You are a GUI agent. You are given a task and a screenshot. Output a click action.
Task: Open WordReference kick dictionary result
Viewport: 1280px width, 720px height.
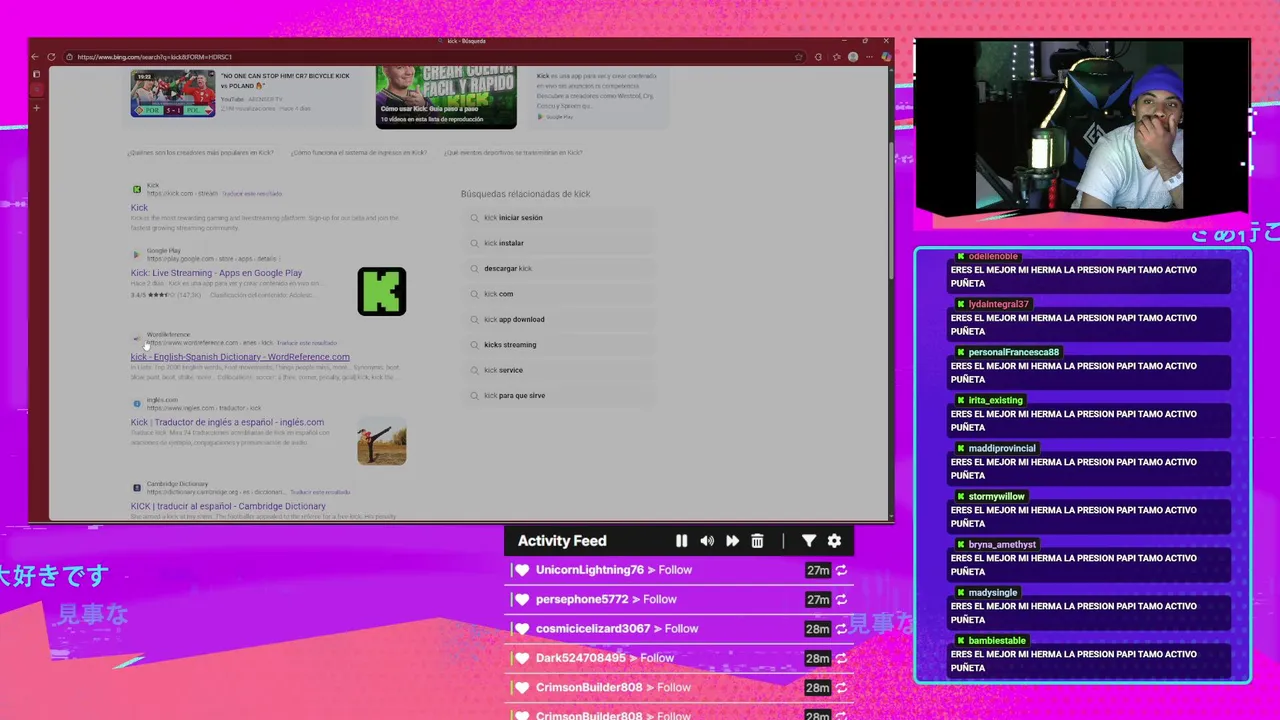click(240, 357)
